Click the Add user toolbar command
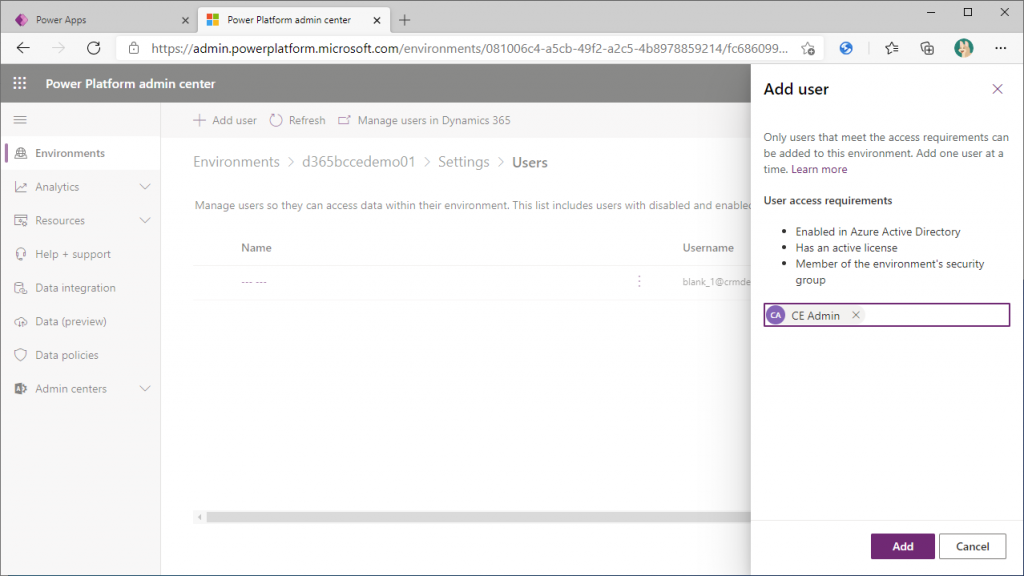This screenshot has height=576, width=1024. 225,120
